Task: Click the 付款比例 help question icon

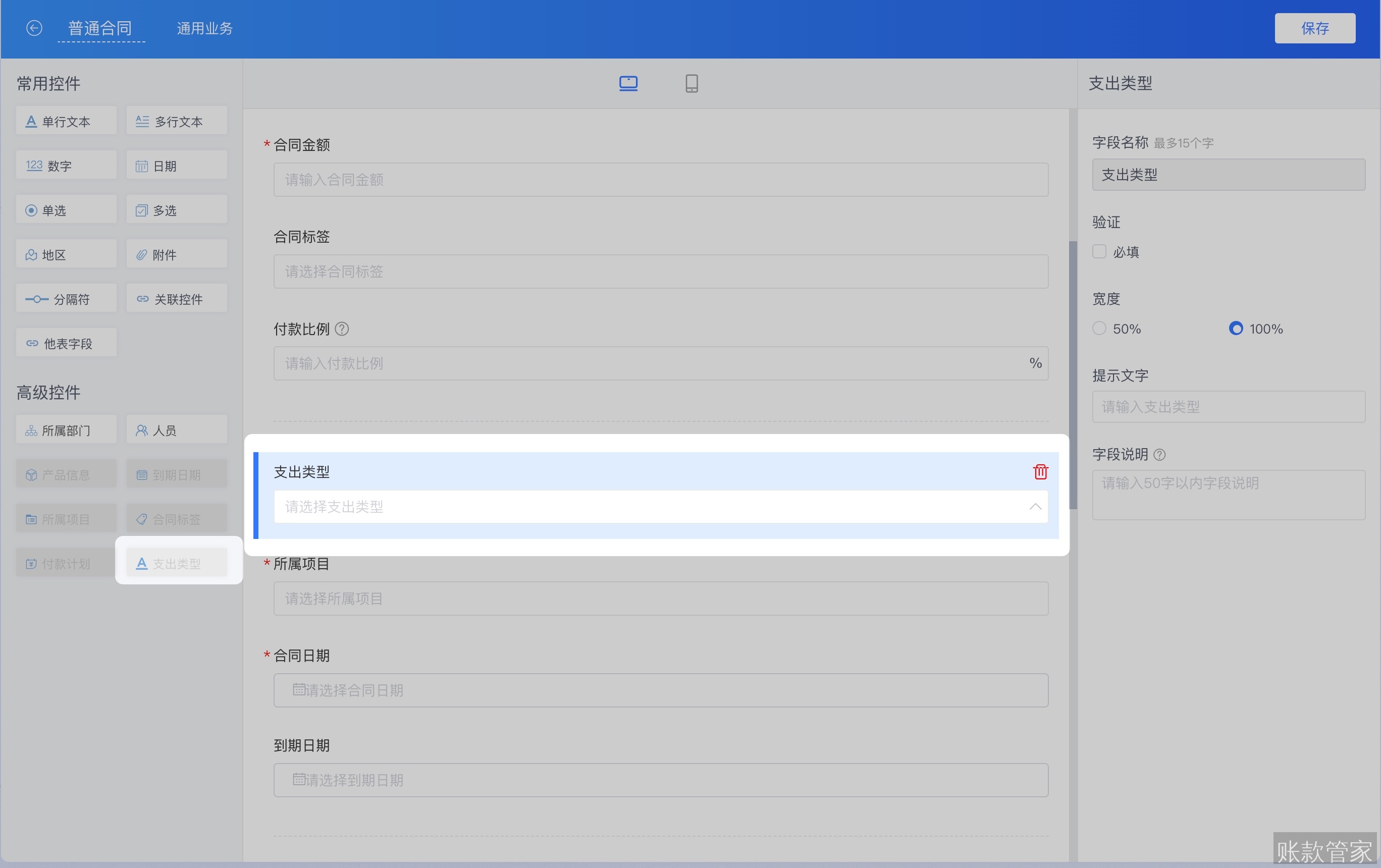Action: pos(342,329)
